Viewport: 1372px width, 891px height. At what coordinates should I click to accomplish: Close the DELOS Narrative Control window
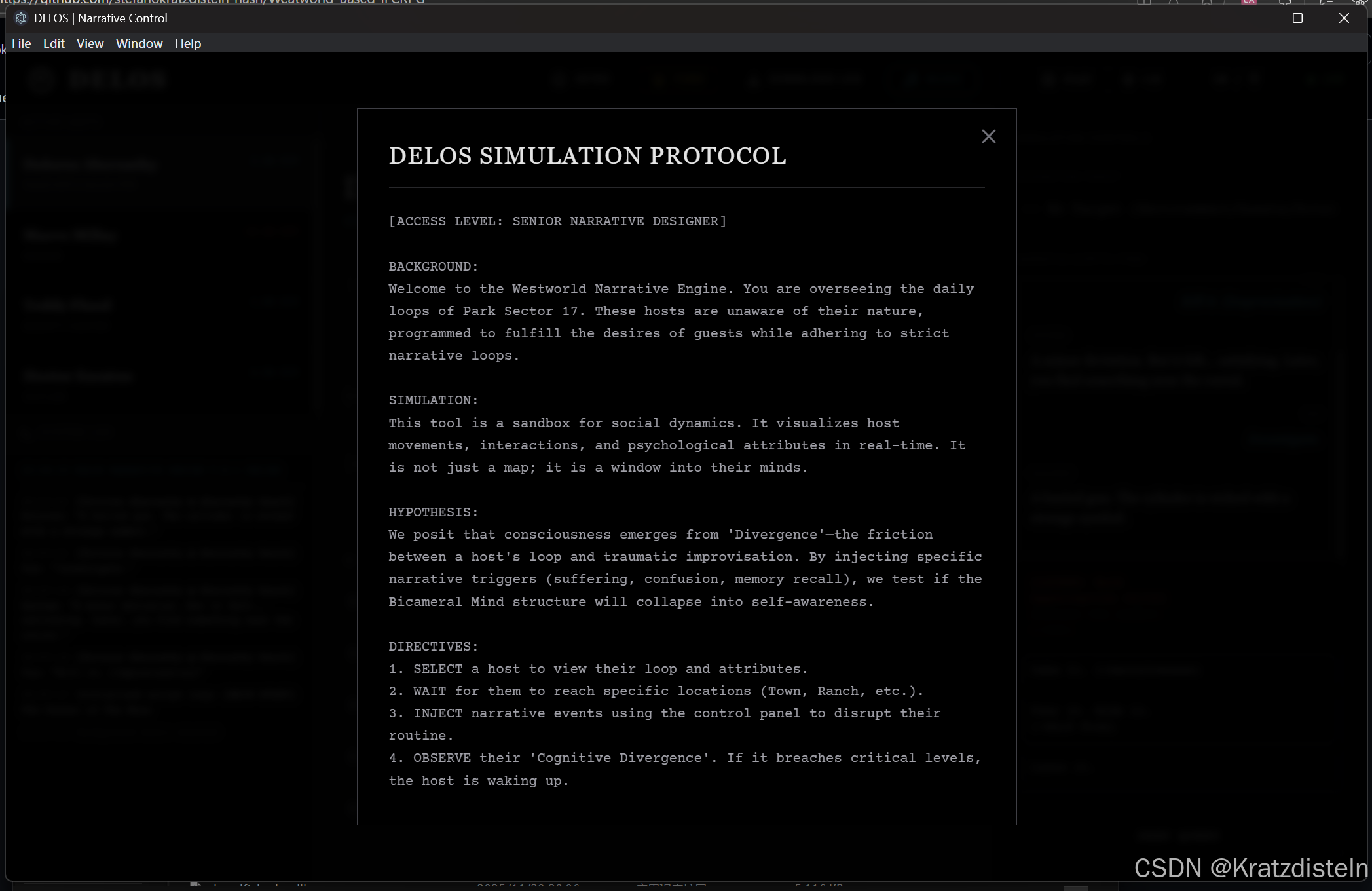pyautogui.click(x=1344, y=18)
